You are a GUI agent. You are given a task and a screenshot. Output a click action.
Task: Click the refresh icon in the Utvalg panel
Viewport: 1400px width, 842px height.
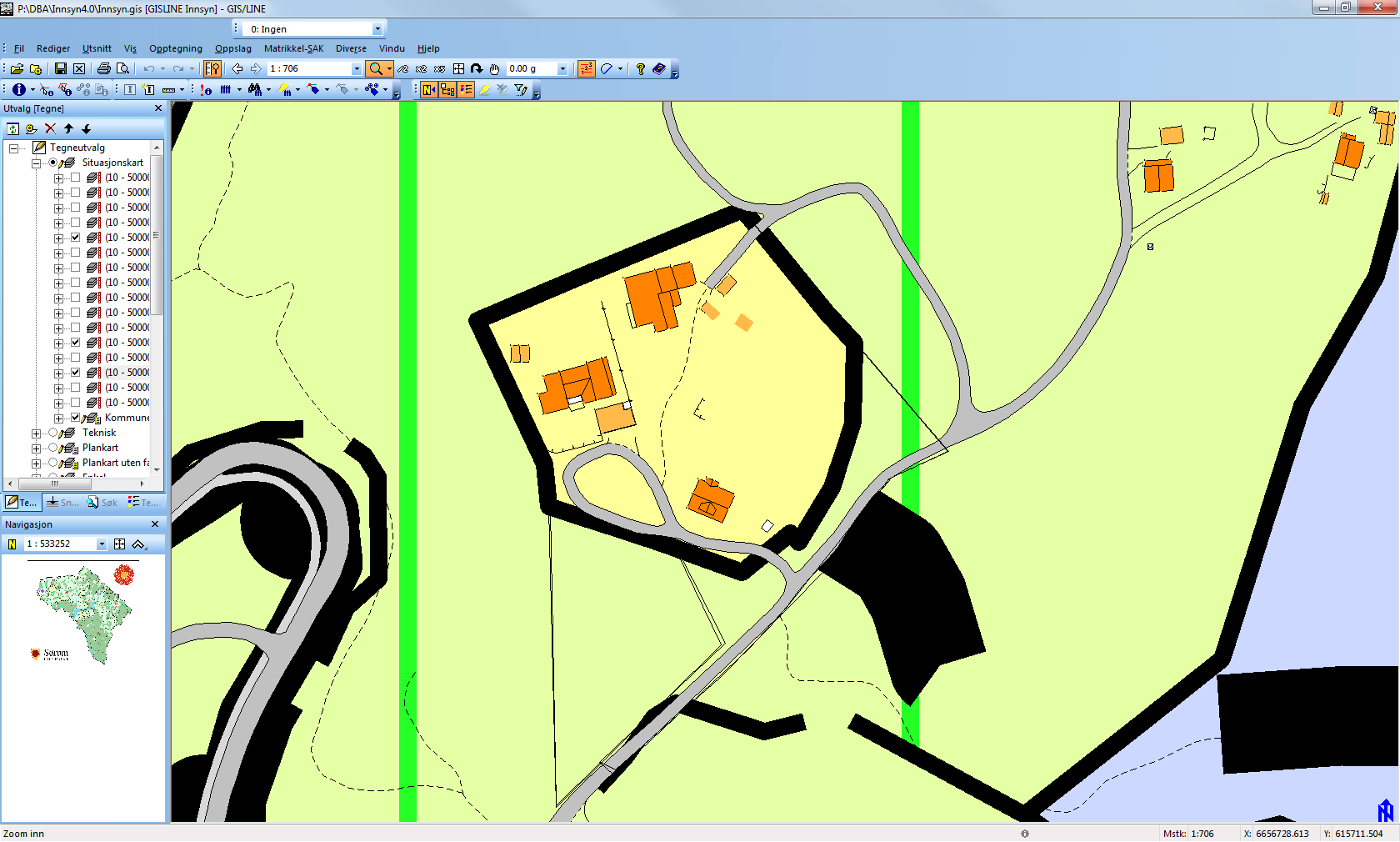[x=13, y=128]
